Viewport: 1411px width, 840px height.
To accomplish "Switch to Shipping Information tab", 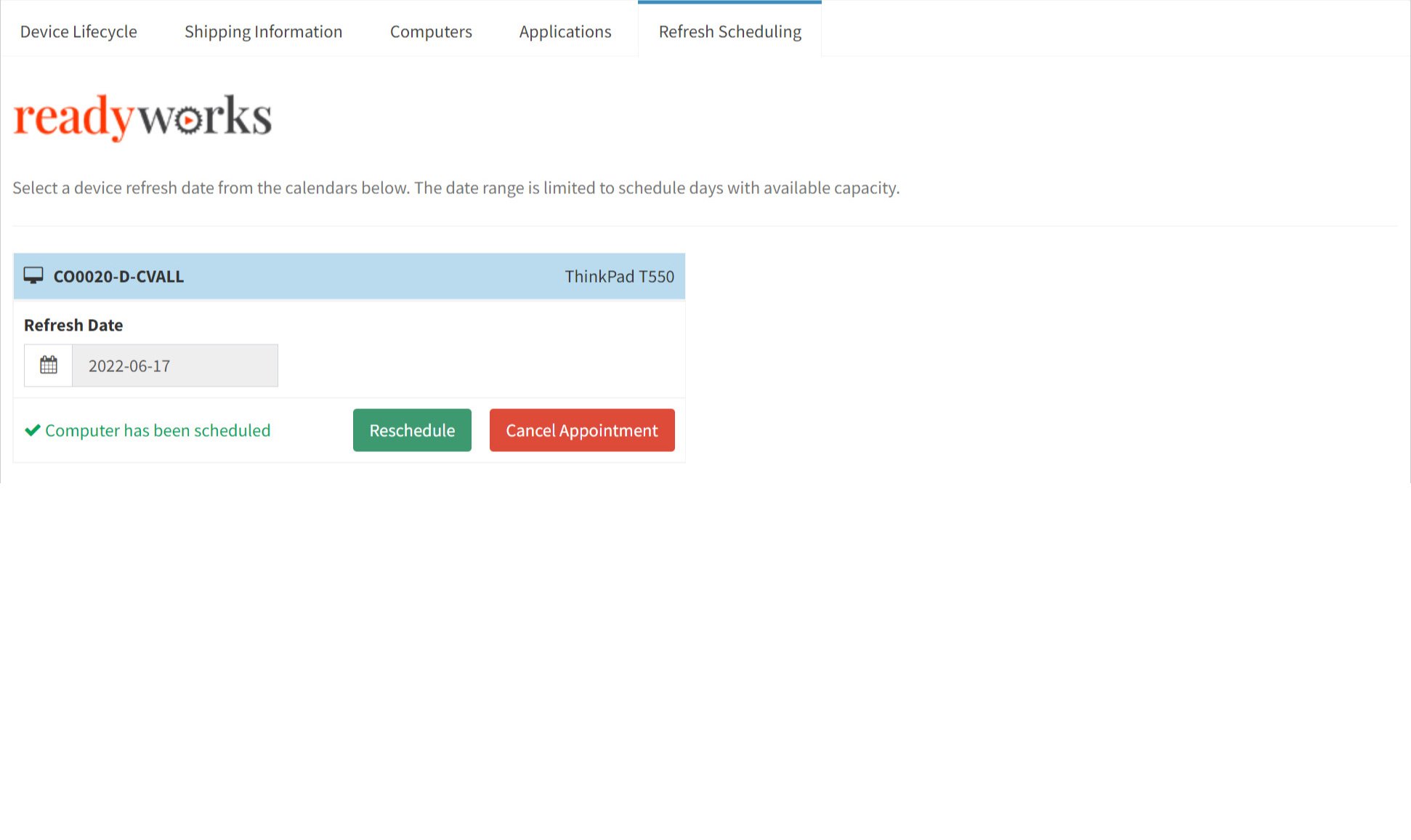I will 263,32.
